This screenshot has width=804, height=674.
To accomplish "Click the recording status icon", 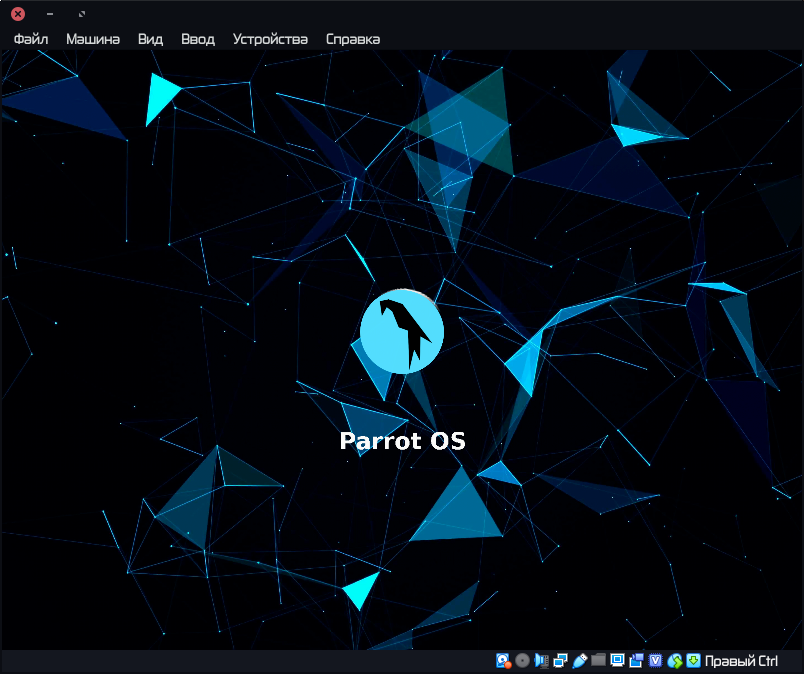I will (636, 661).
